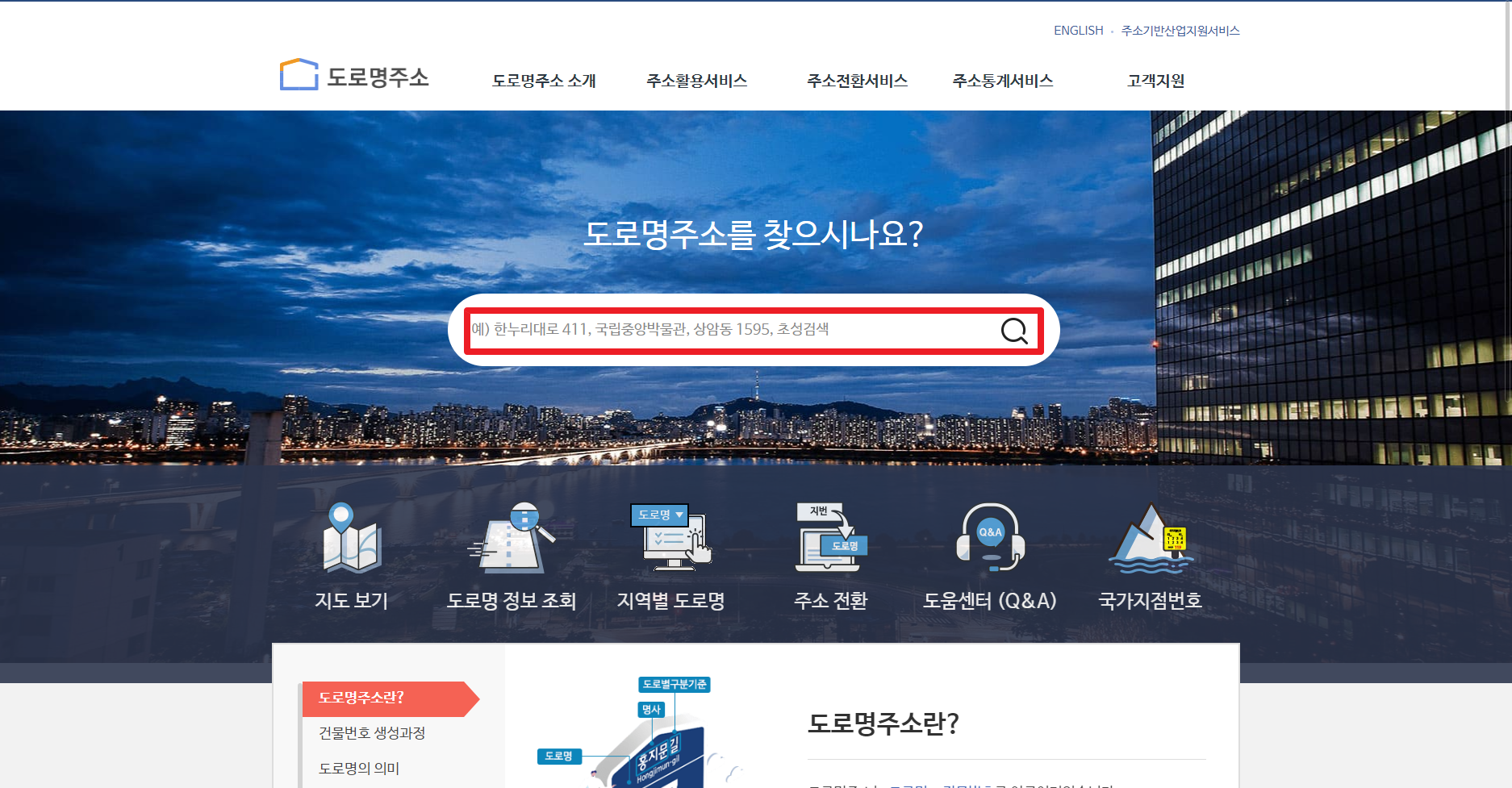Click the 국가지점번호 label
This screenshot has height=788, width=1512.
[x=1151, y=601]
